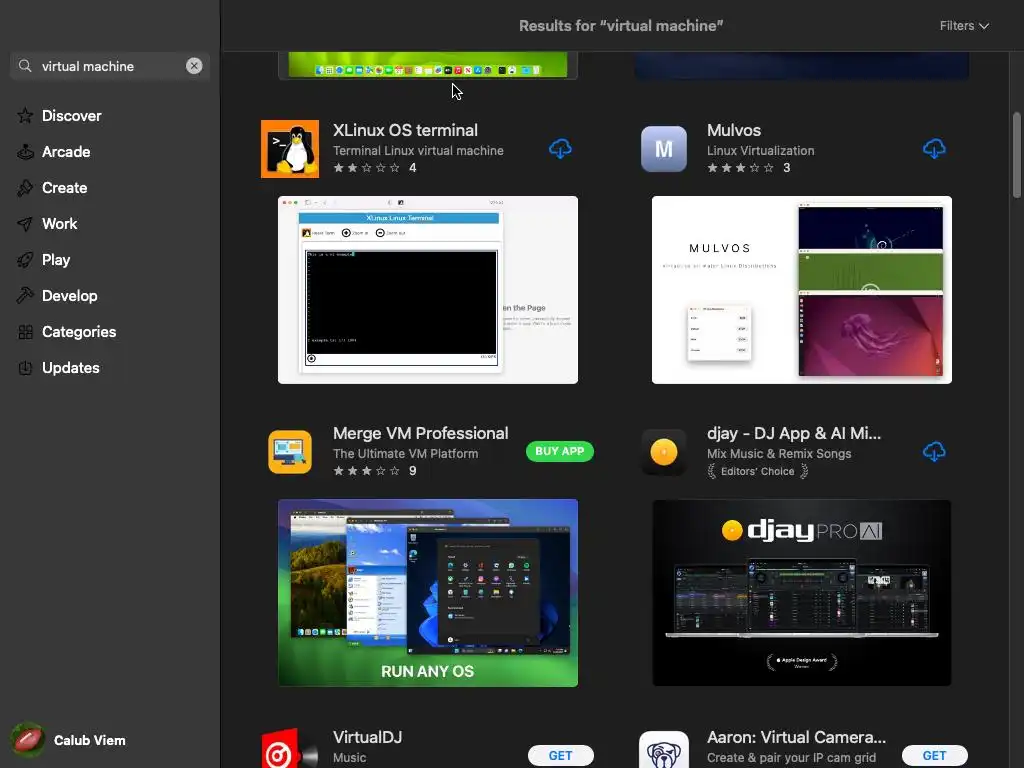Viewport: 1024px width, 768px height.
Task: Download Mulvos using the cloud icon
Action: tap(934, 148)
